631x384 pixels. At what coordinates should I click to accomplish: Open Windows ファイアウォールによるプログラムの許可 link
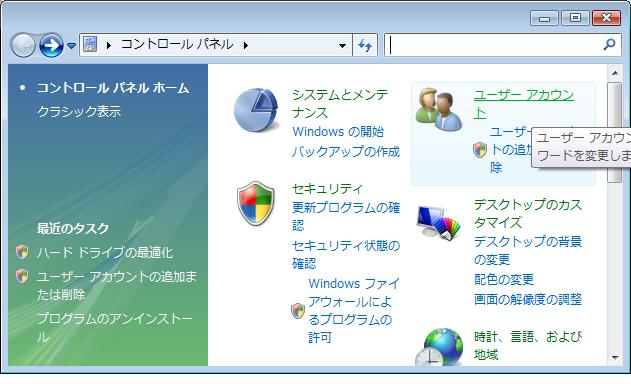(354, 310)
